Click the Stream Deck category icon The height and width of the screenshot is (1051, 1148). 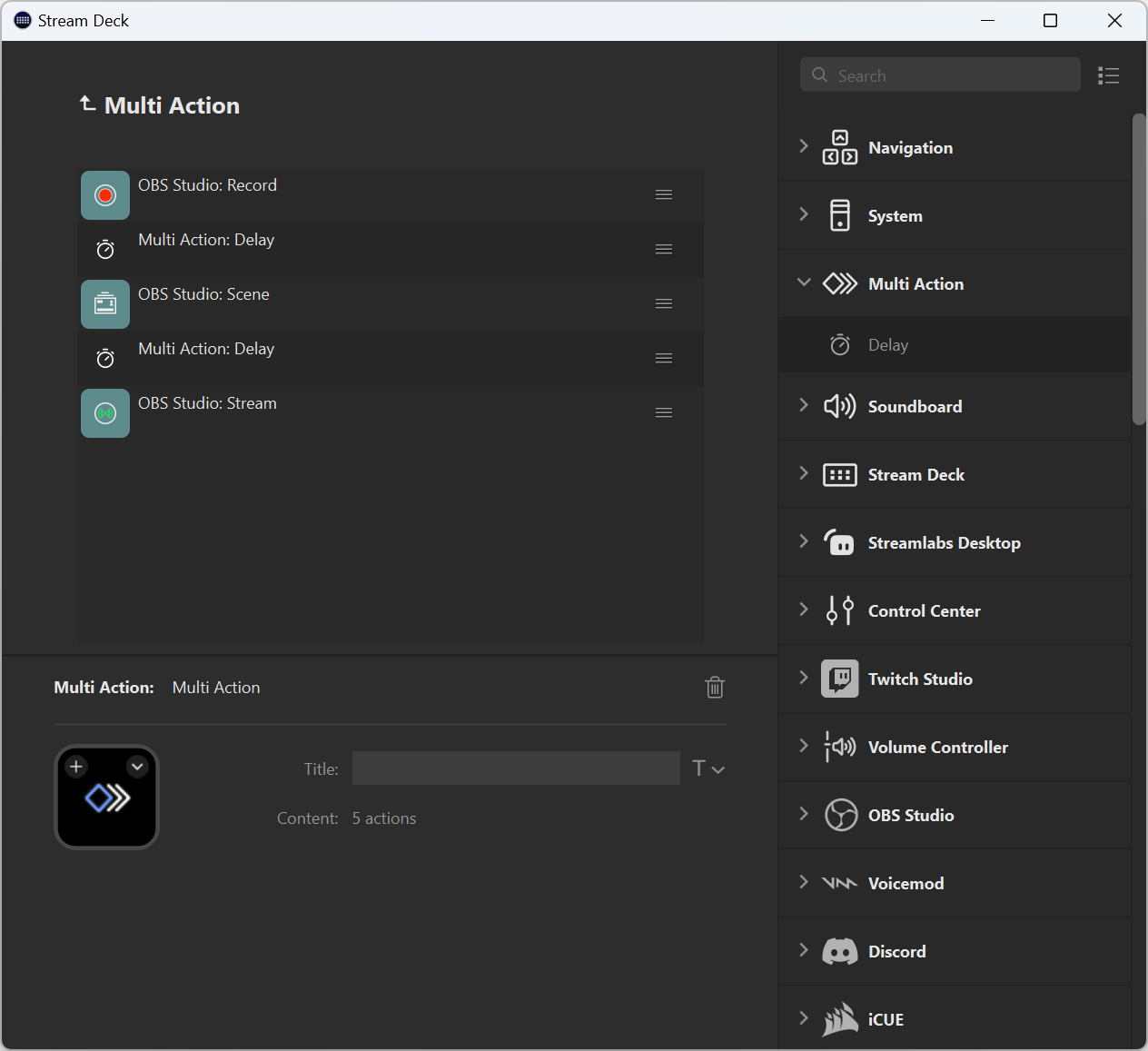[840, 475]
